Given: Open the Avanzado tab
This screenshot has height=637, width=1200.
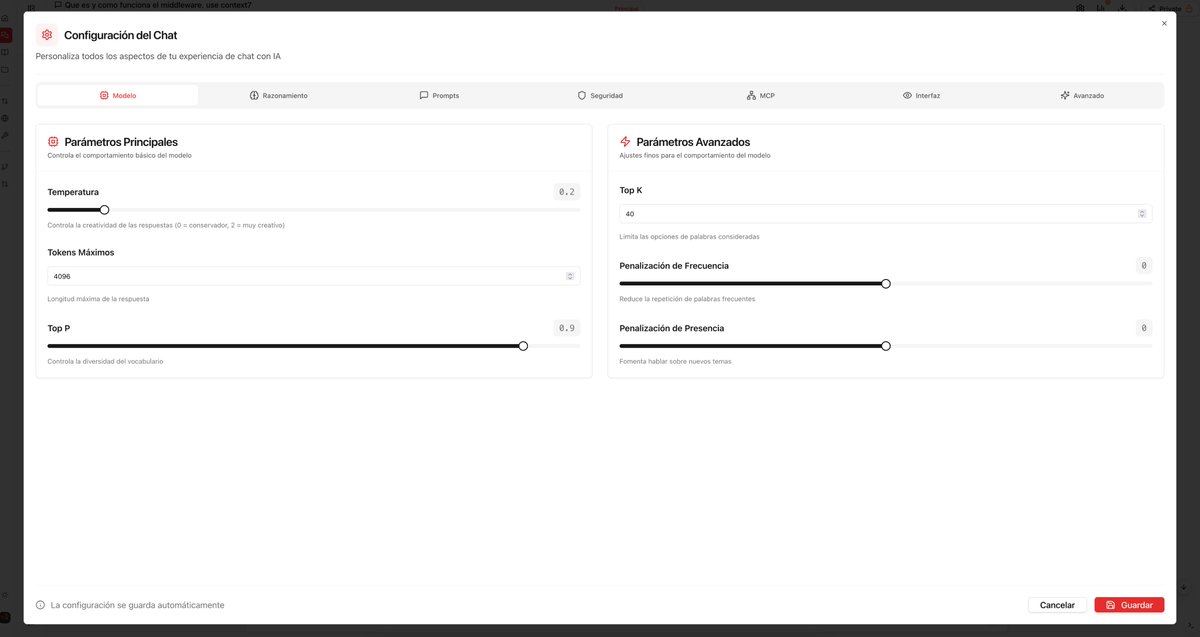Looking at the screenshot, I should click(1082, 95).
